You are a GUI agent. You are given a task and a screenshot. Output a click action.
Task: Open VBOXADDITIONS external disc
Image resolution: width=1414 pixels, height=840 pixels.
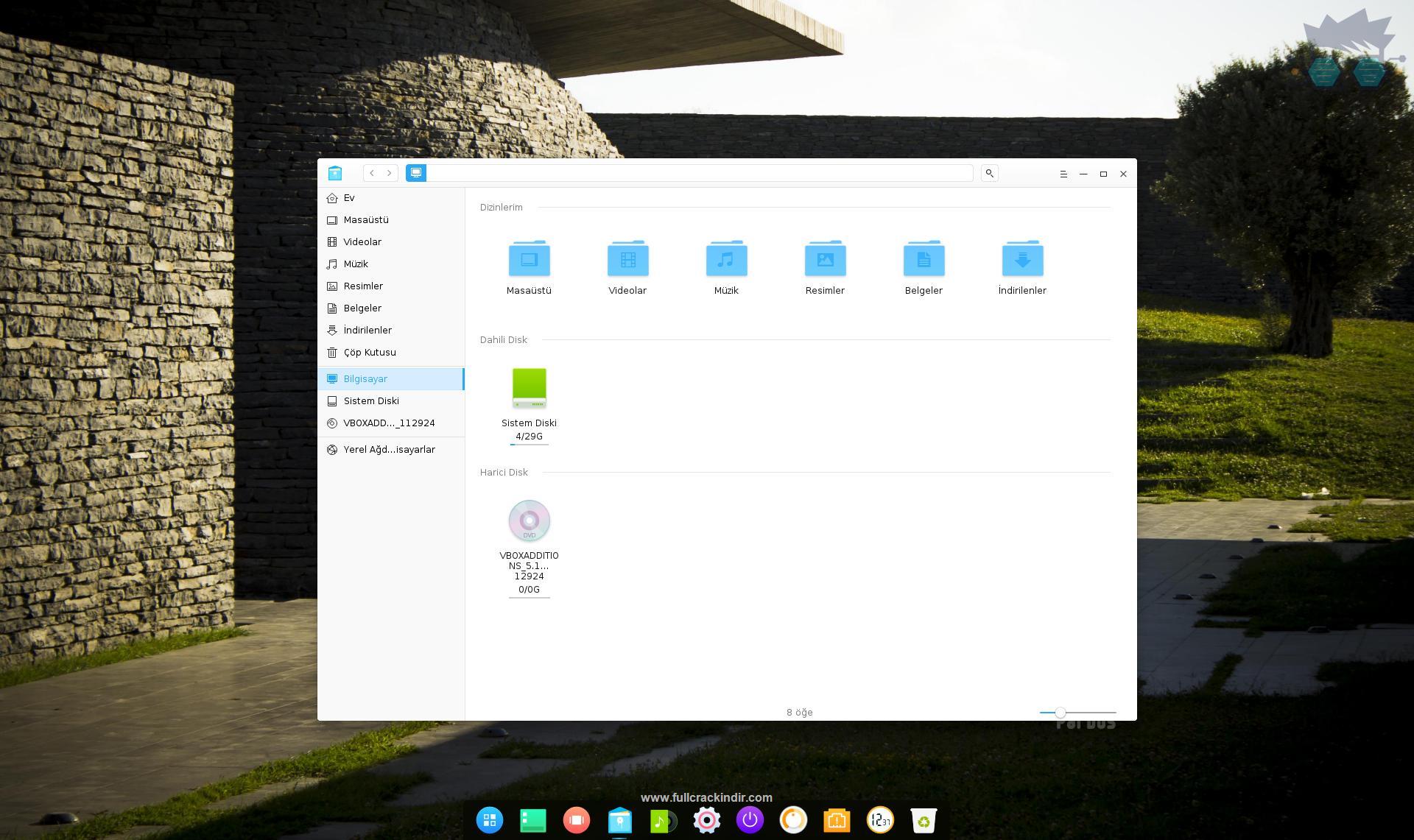point(528,520)
